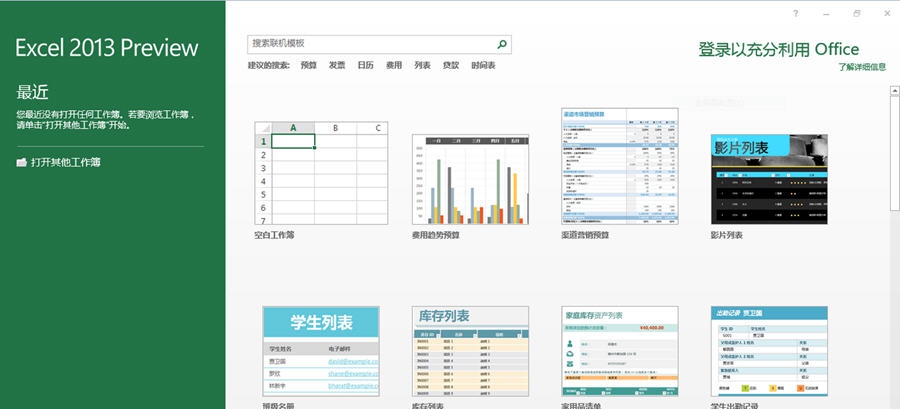Click the magnifier search icon
Image resolution: width=900 pixels, height=409 pixels.
(502, 44)
